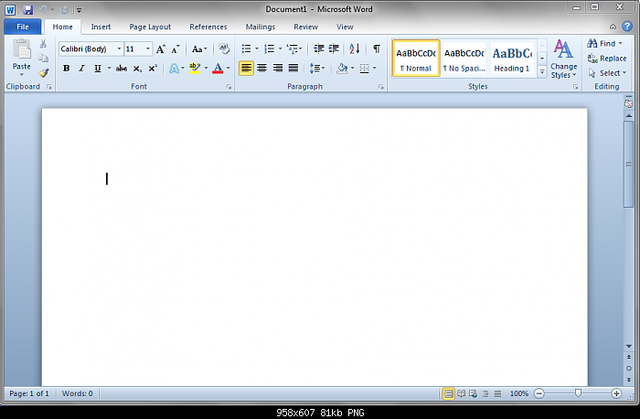Click Words: 0 in status bar
The image size is (640, 419).
pos(77,394)
